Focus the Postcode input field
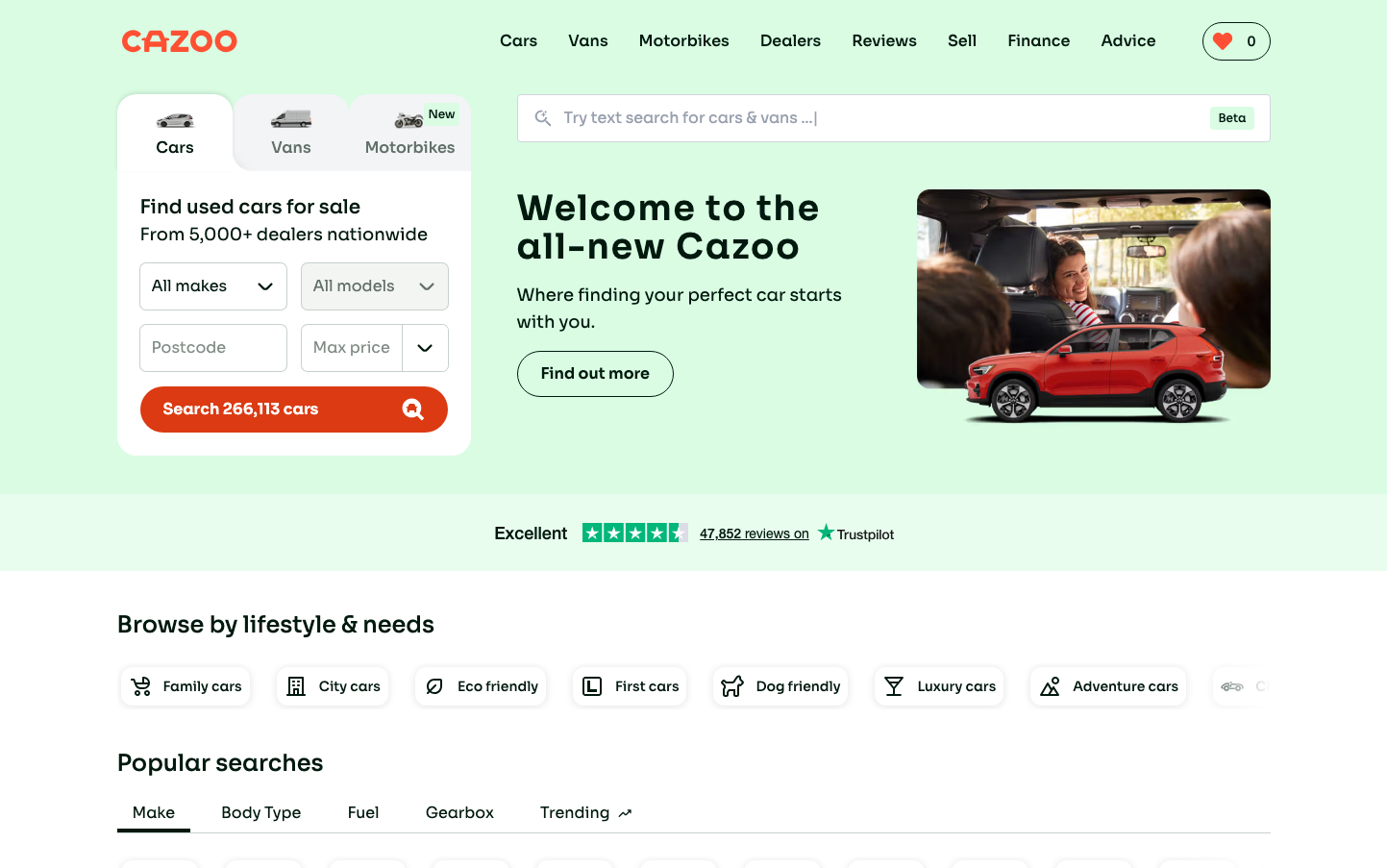This screenshot has height=868, width=1387. point(212,348)
